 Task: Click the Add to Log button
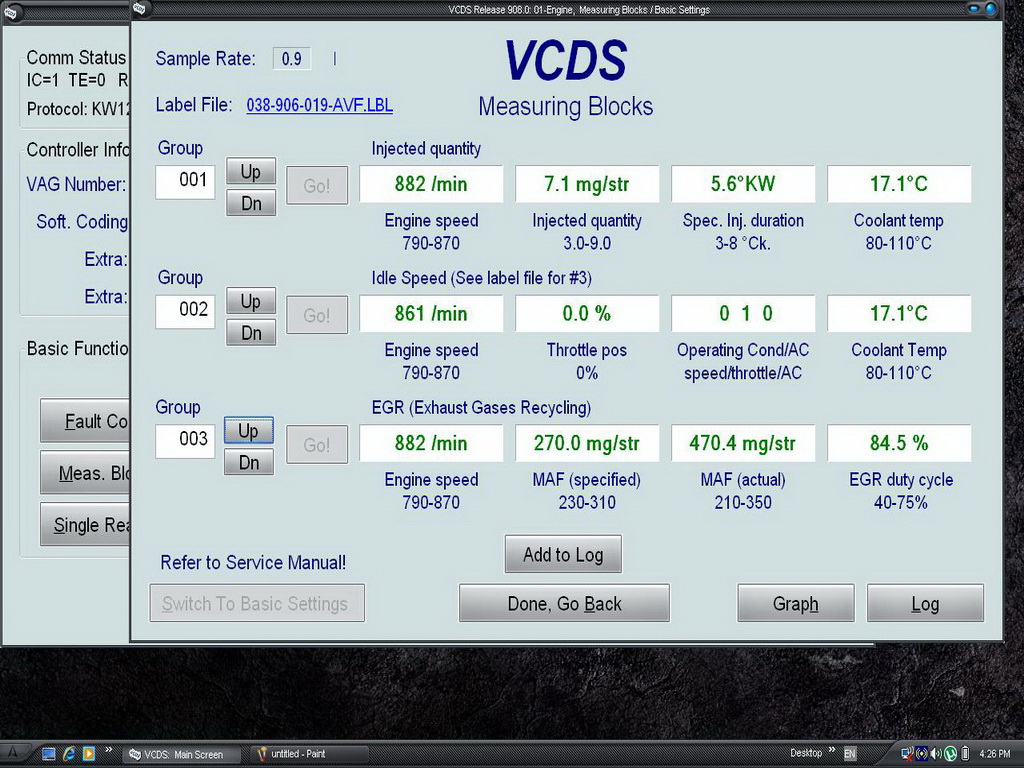[x=563, y=555]
